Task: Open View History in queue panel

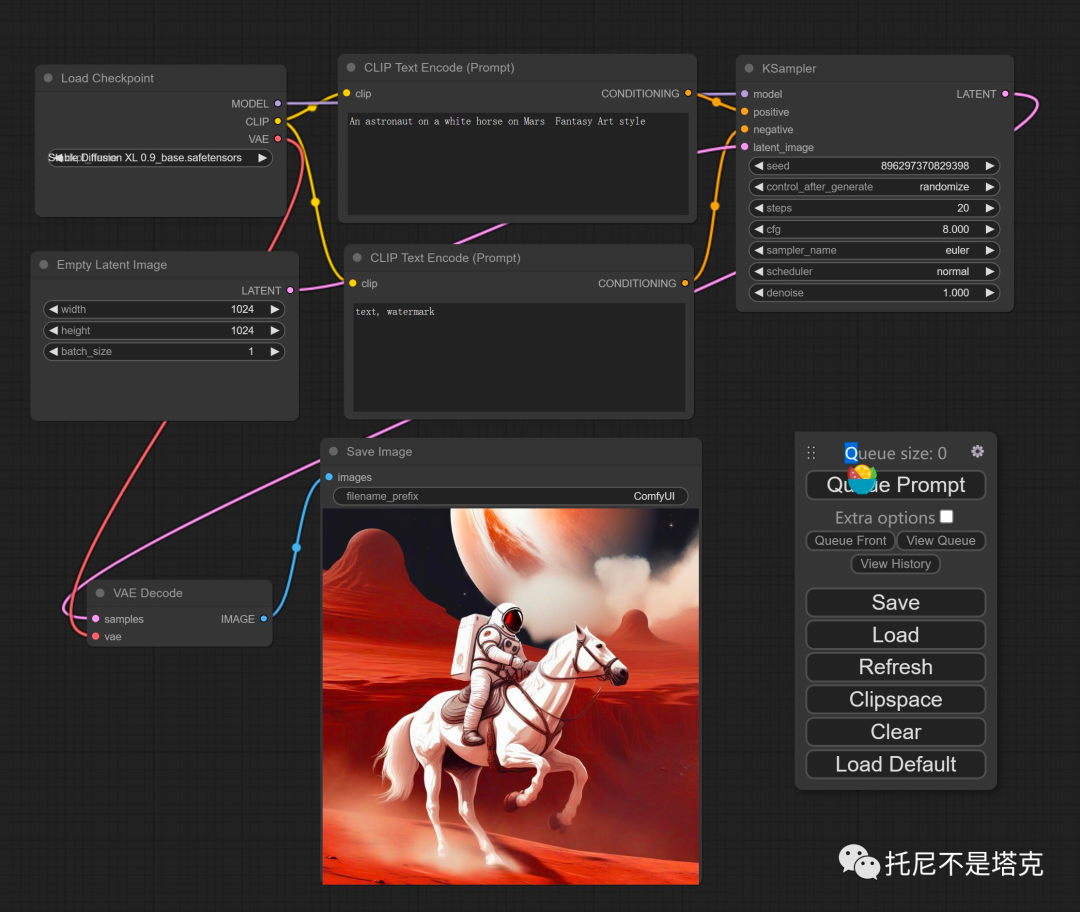Action: coord(895,563)
